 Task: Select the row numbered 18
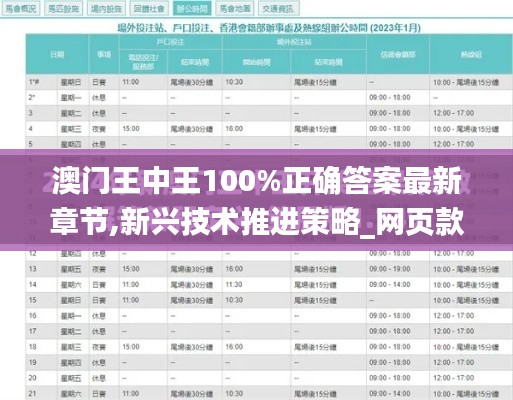point(269,347)
